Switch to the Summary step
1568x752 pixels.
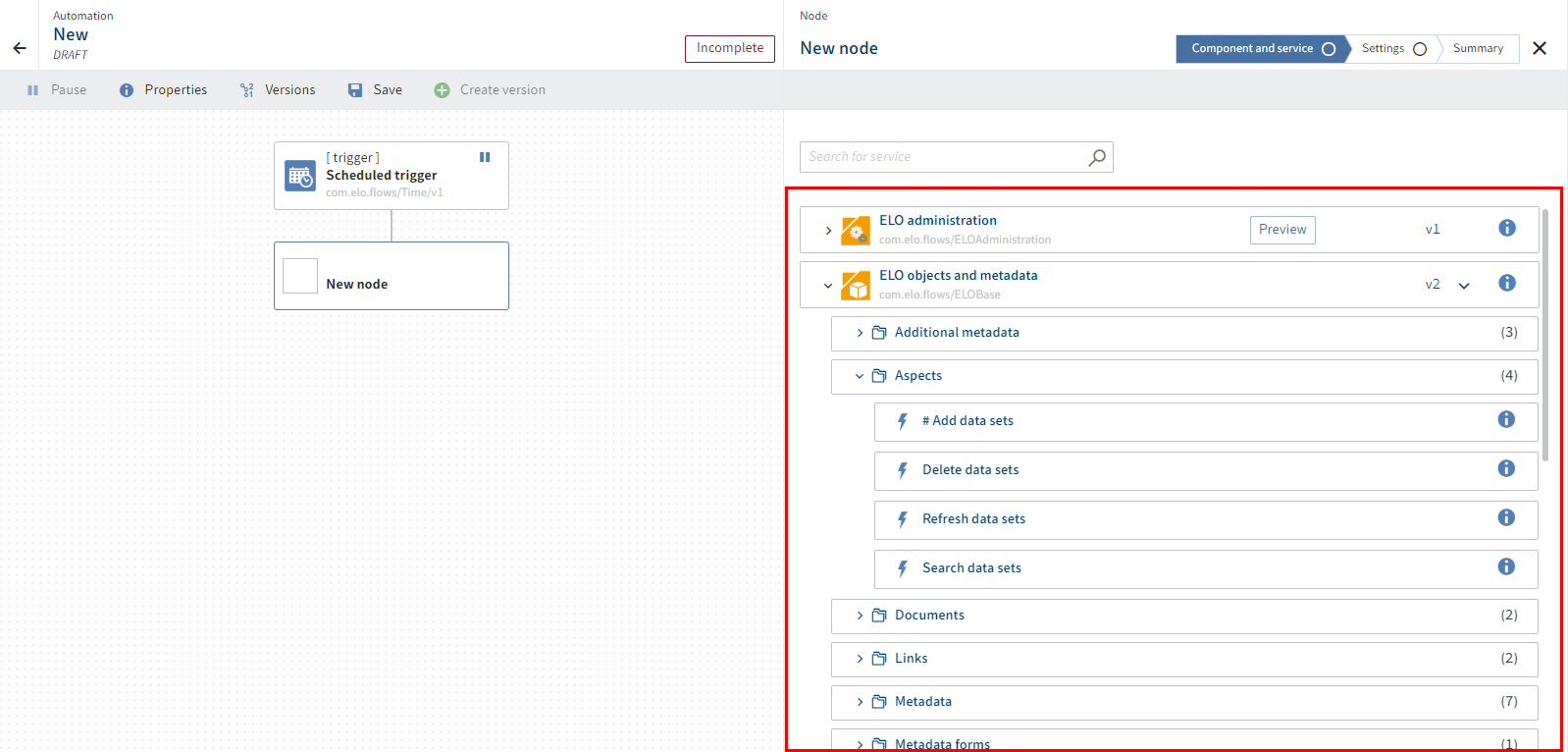[x=1478, y=48]
